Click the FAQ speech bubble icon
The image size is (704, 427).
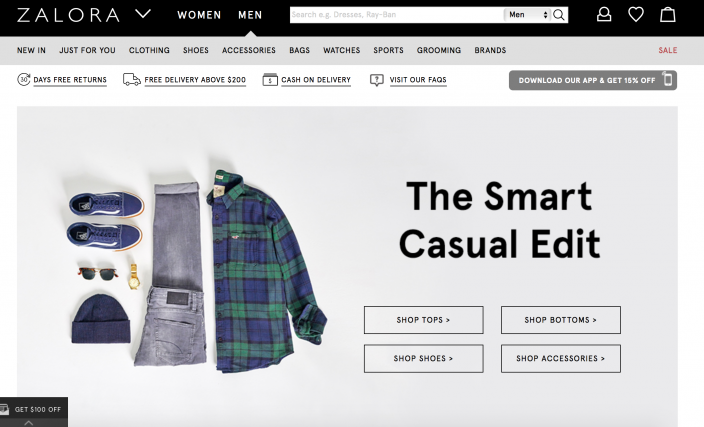tap(377, 80)
